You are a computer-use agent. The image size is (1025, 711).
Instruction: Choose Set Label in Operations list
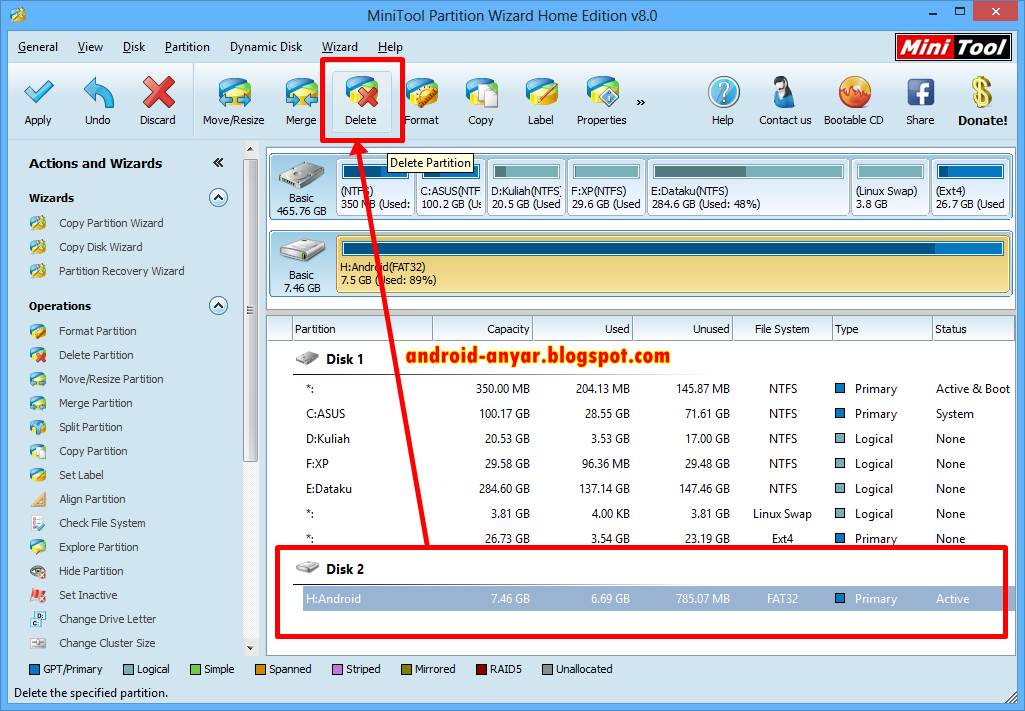tap(81, 475)
